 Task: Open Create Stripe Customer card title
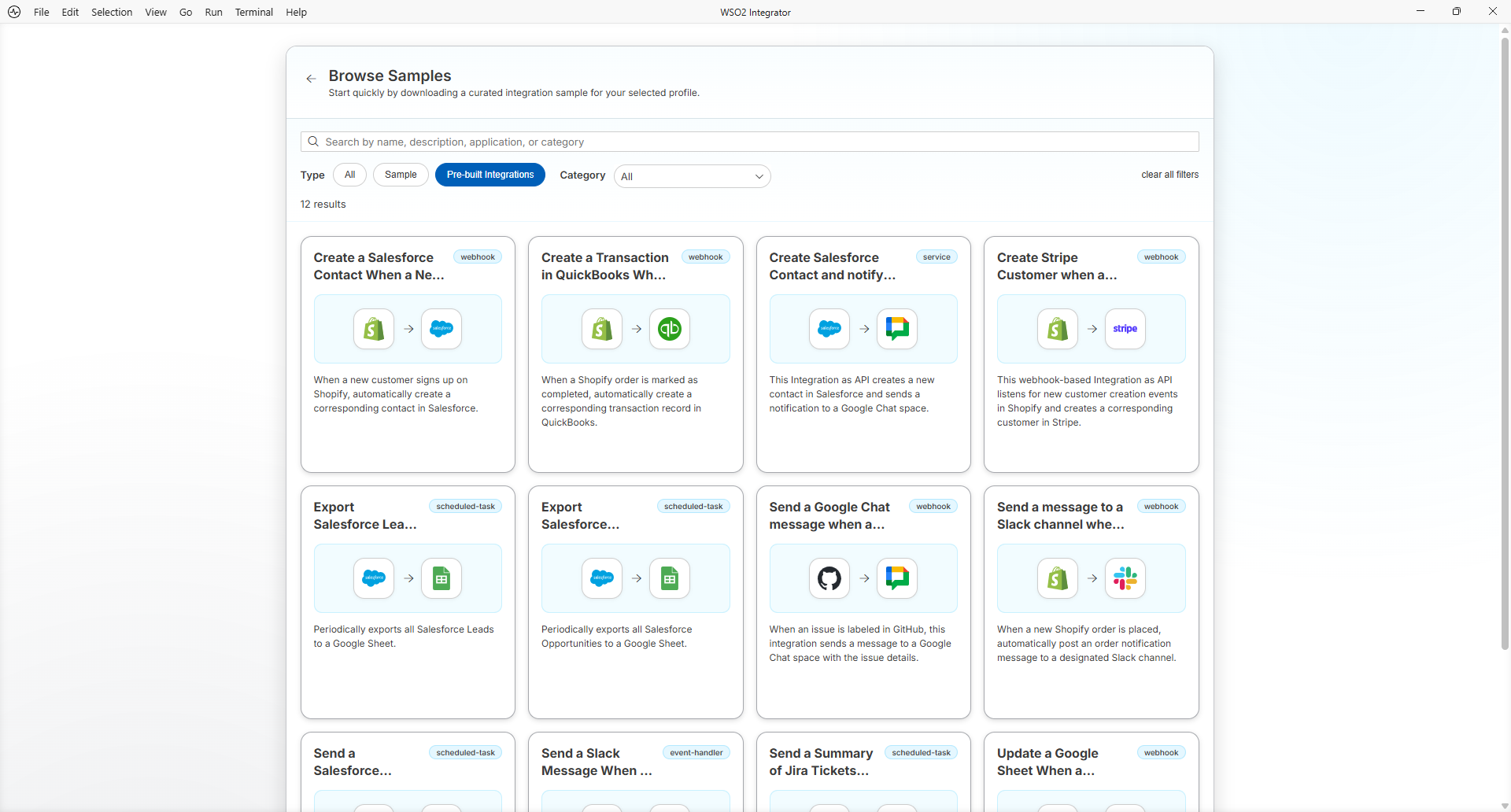click(x=1057, y=266)
